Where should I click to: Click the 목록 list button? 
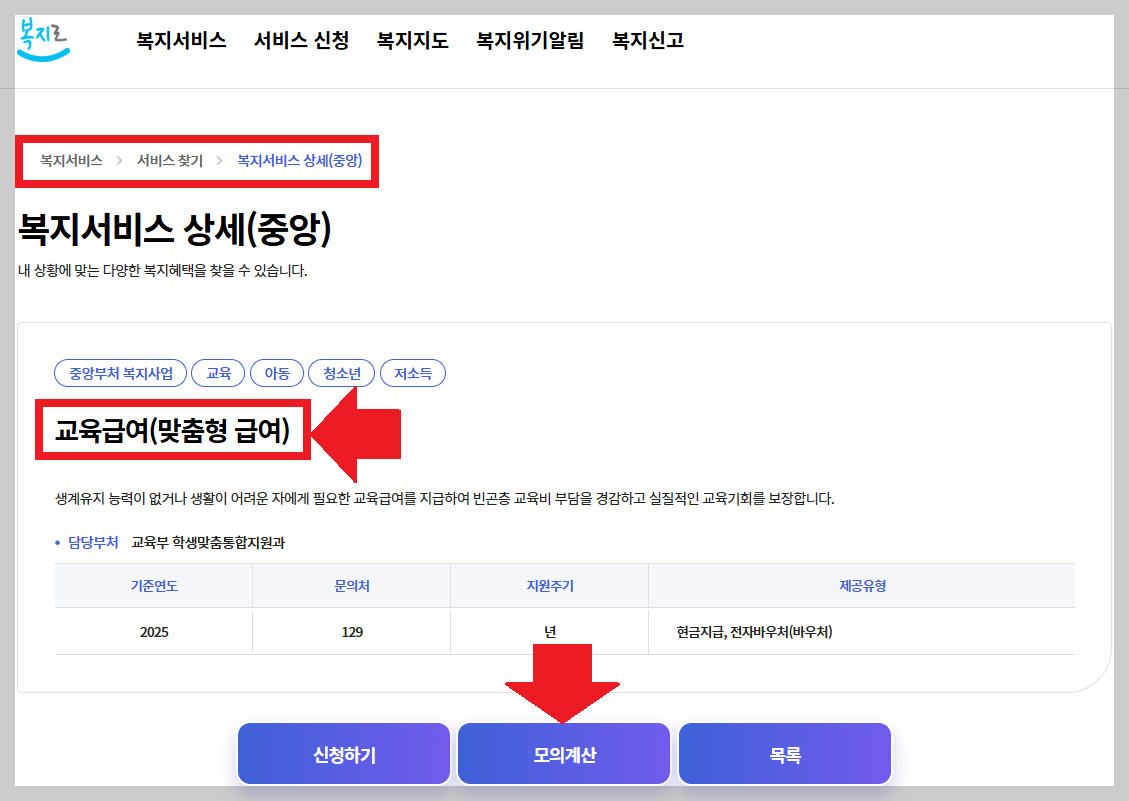tap(784, 752)
